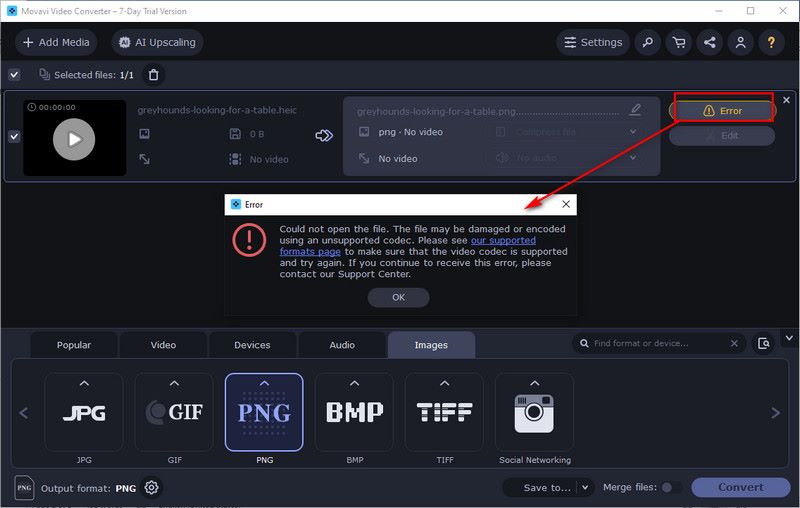This screenshot has height=508, width=800.
Task: Click the conversion arrows icon
Action: [x=324, y=135]
